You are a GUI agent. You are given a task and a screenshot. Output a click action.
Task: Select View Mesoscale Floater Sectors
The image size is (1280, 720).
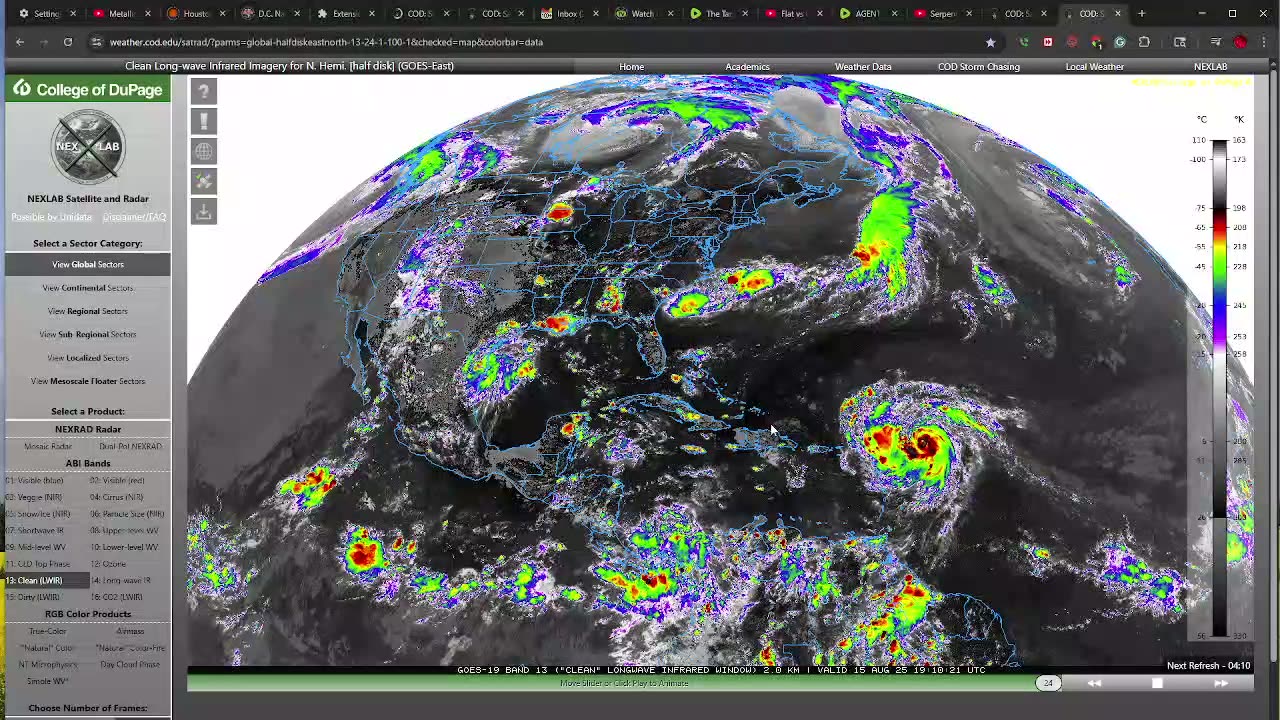coord(88,381)
